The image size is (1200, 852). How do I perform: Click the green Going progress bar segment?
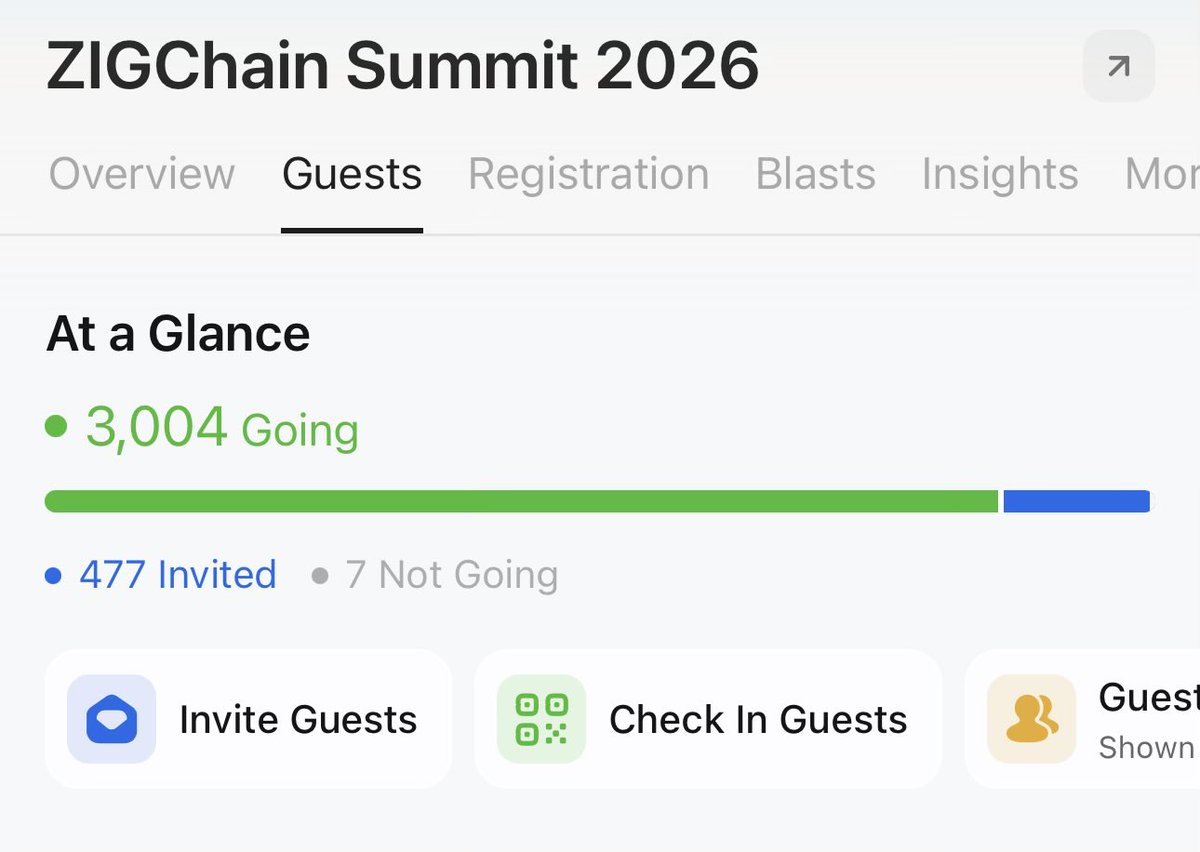tap(520, 501)
